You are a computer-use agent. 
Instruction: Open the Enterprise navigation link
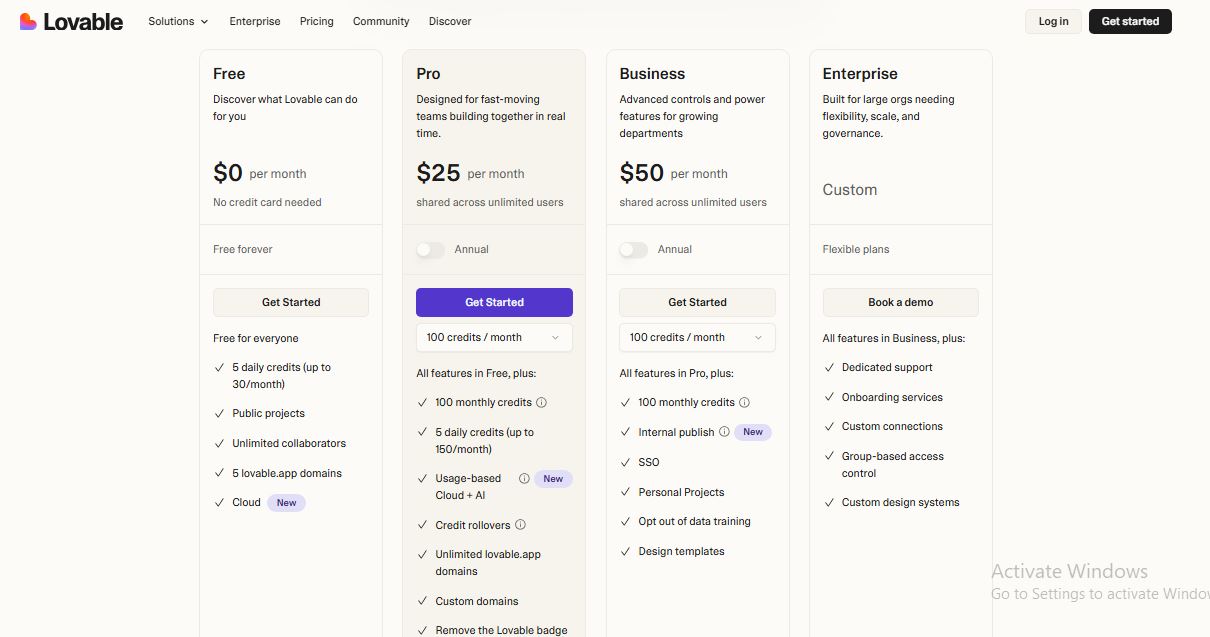click(255, 21)
